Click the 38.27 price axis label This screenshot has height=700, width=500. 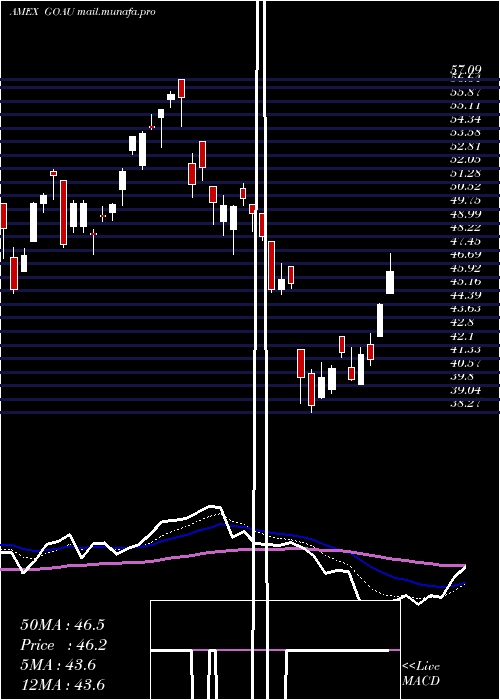(x=465, y=403)
